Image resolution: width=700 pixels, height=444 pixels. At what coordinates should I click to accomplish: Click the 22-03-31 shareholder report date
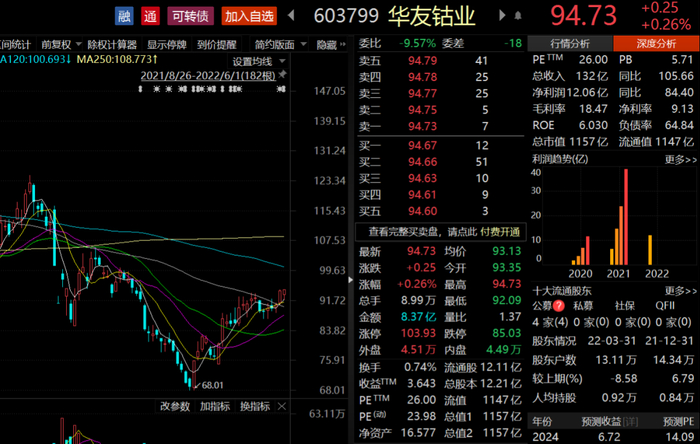tap(611, 341)
